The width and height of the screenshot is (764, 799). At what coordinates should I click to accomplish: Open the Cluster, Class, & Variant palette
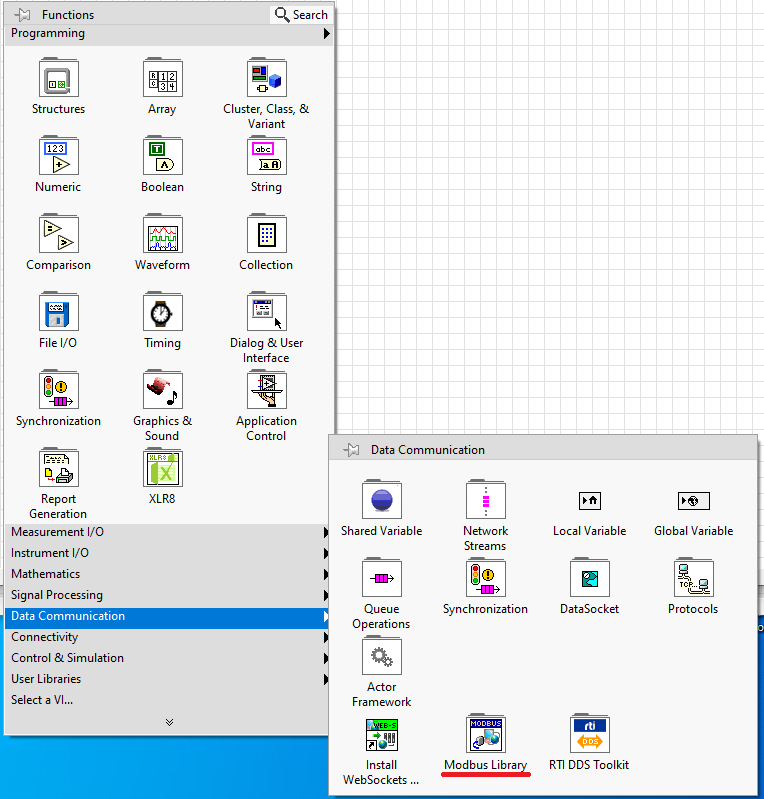(267, 78)
